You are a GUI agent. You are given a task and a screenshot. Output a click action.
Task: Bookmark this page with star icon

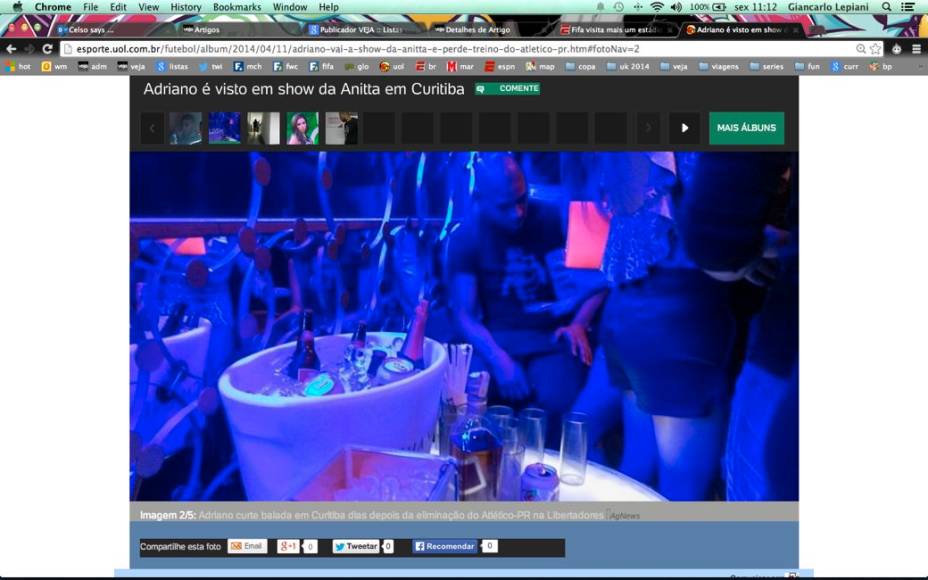click(x=876, y=48)
